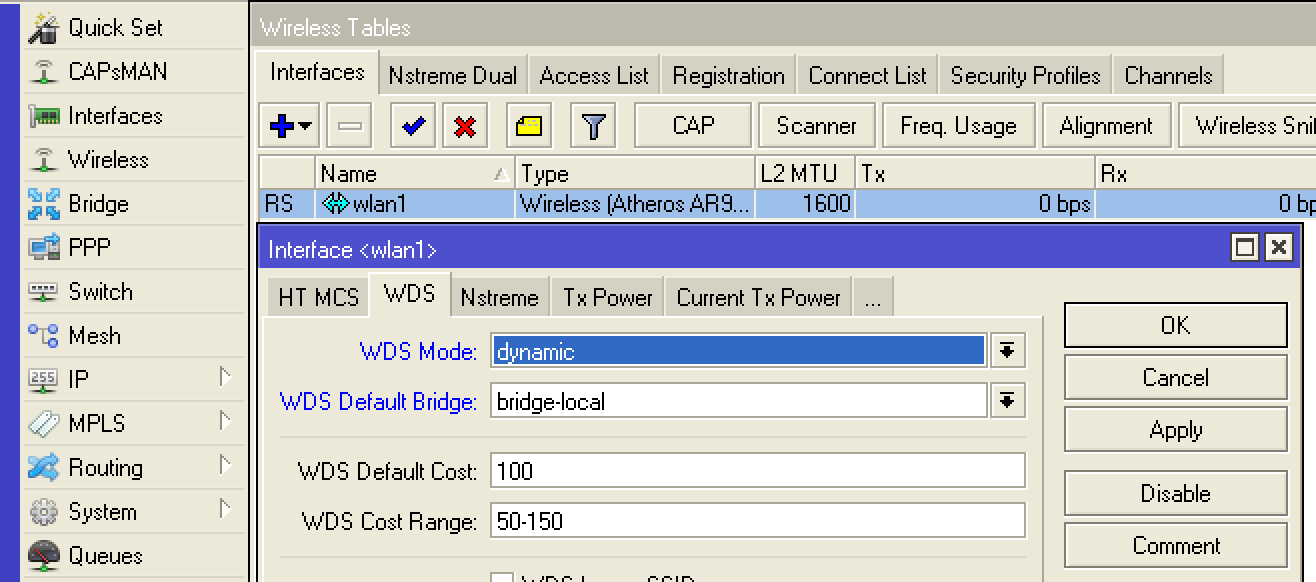Click OK in the wlan1 dialog

(1175, 326)
